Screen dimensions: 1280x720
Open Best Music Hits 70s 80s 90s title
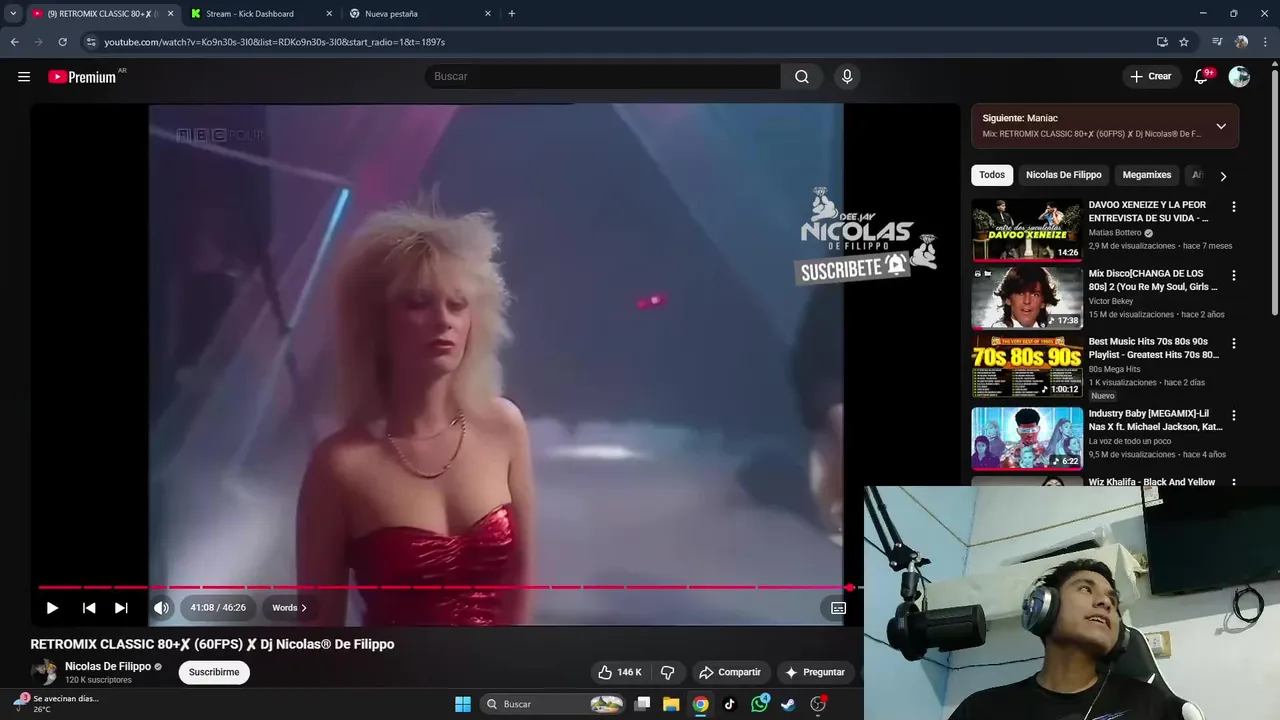click(x=1154, y=348)
